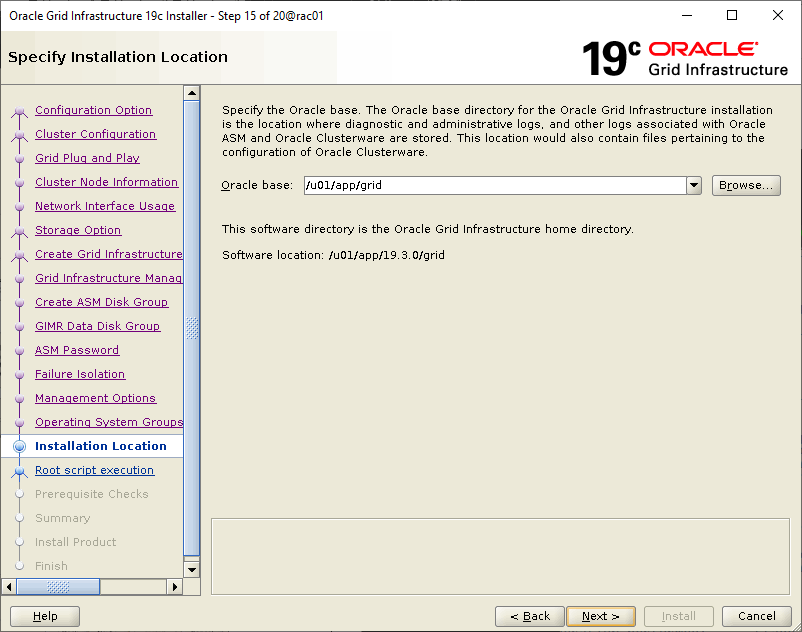Select the Management Options step
The image size is (802, 632).
pos(96,398)
